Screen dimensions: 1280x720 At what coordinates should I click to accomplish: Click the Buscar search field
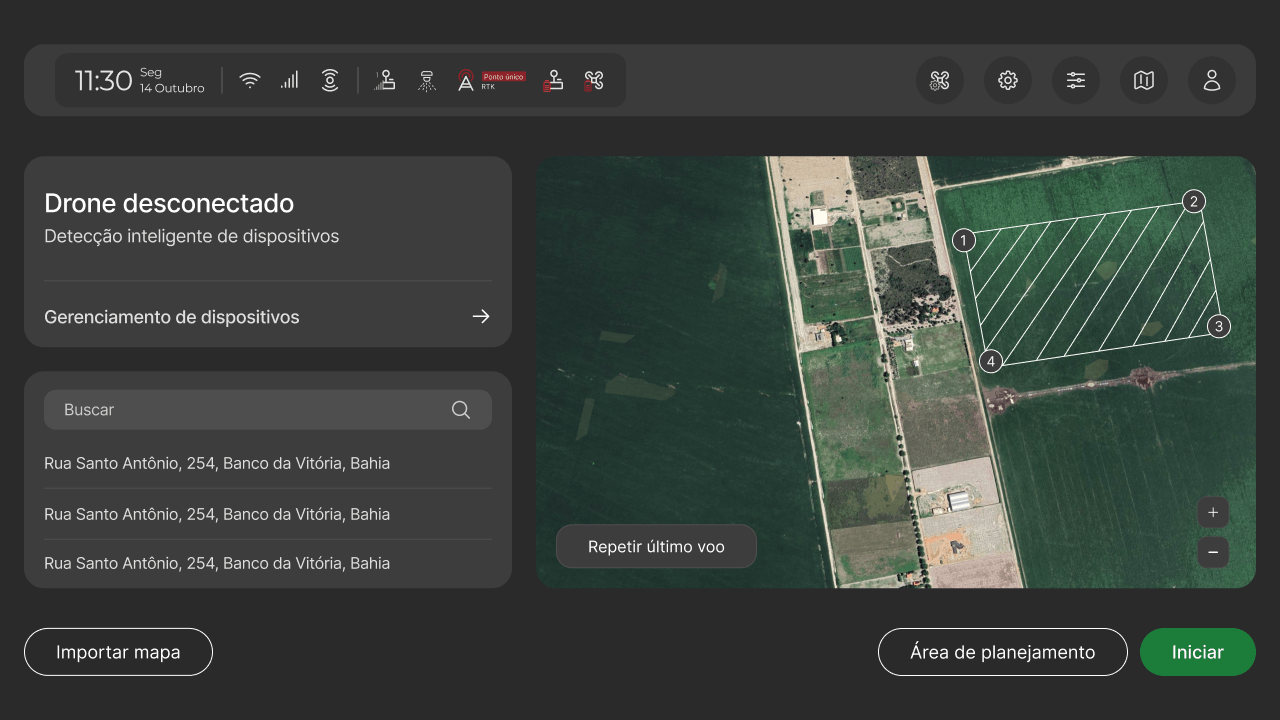[268, 410]
